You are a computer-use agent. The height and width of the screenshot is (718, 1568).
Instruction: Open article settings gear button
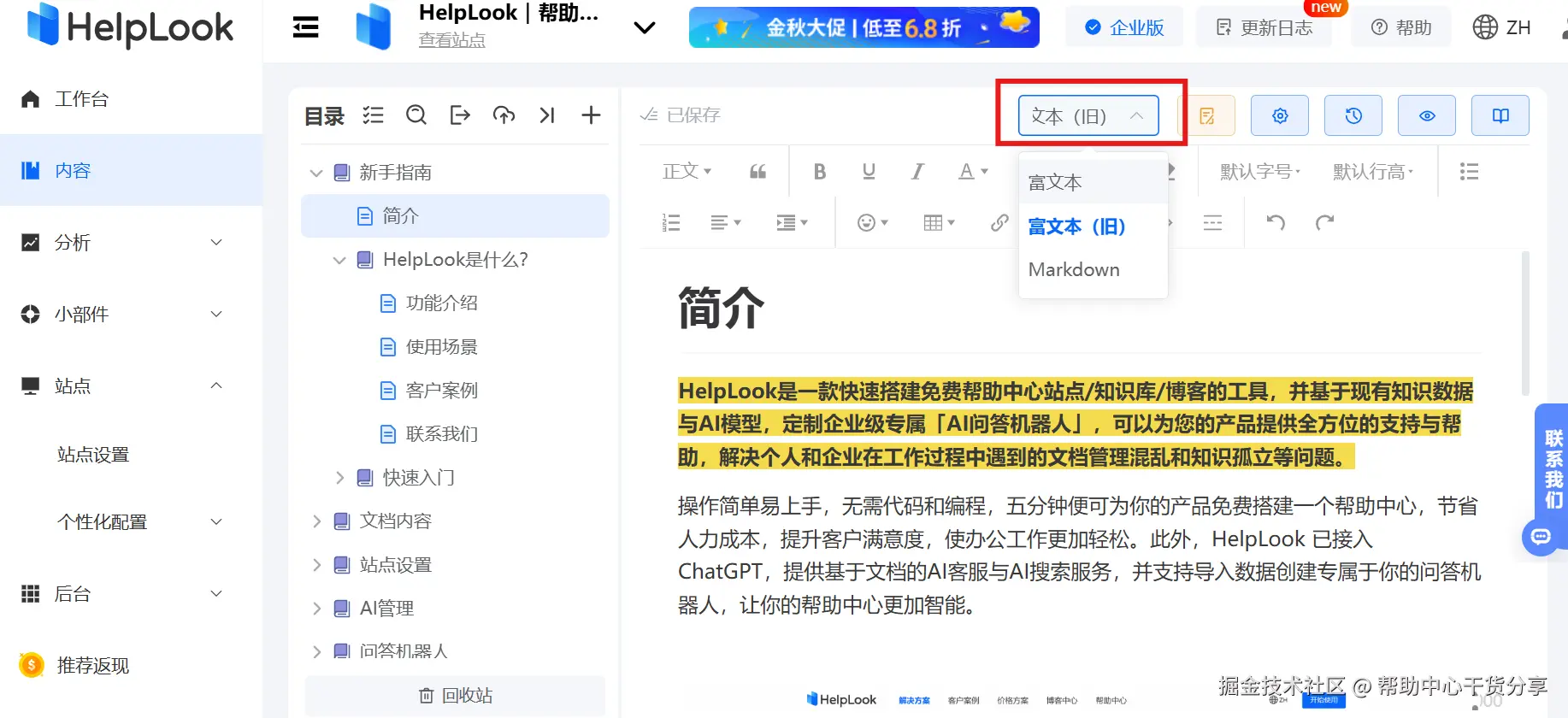coord(1280,115)
